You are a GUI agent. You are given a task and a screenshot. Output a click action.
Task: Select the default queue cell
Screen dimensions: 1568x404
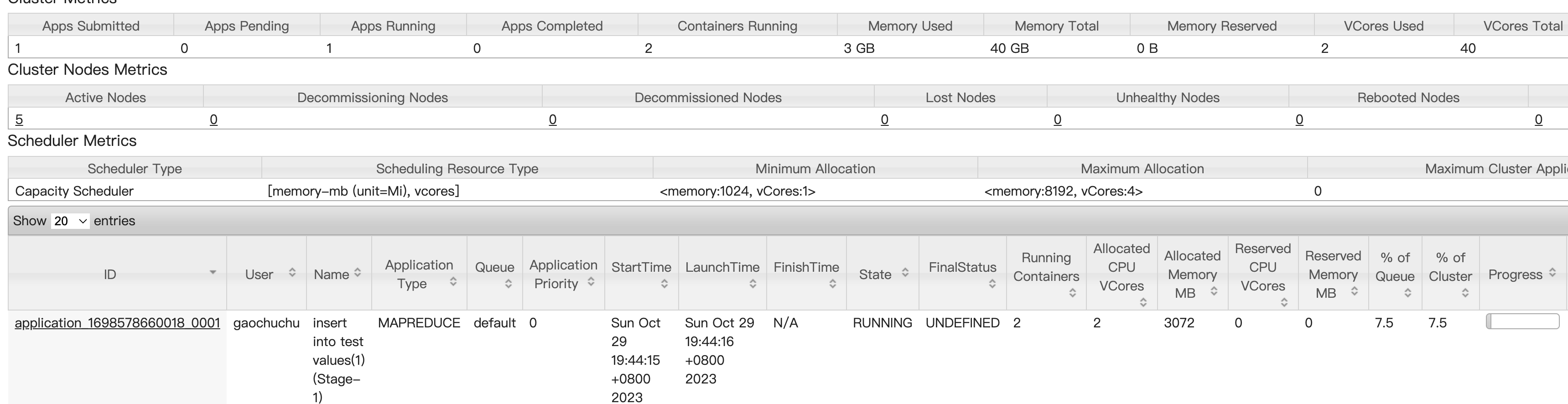[x=494, y=322]
